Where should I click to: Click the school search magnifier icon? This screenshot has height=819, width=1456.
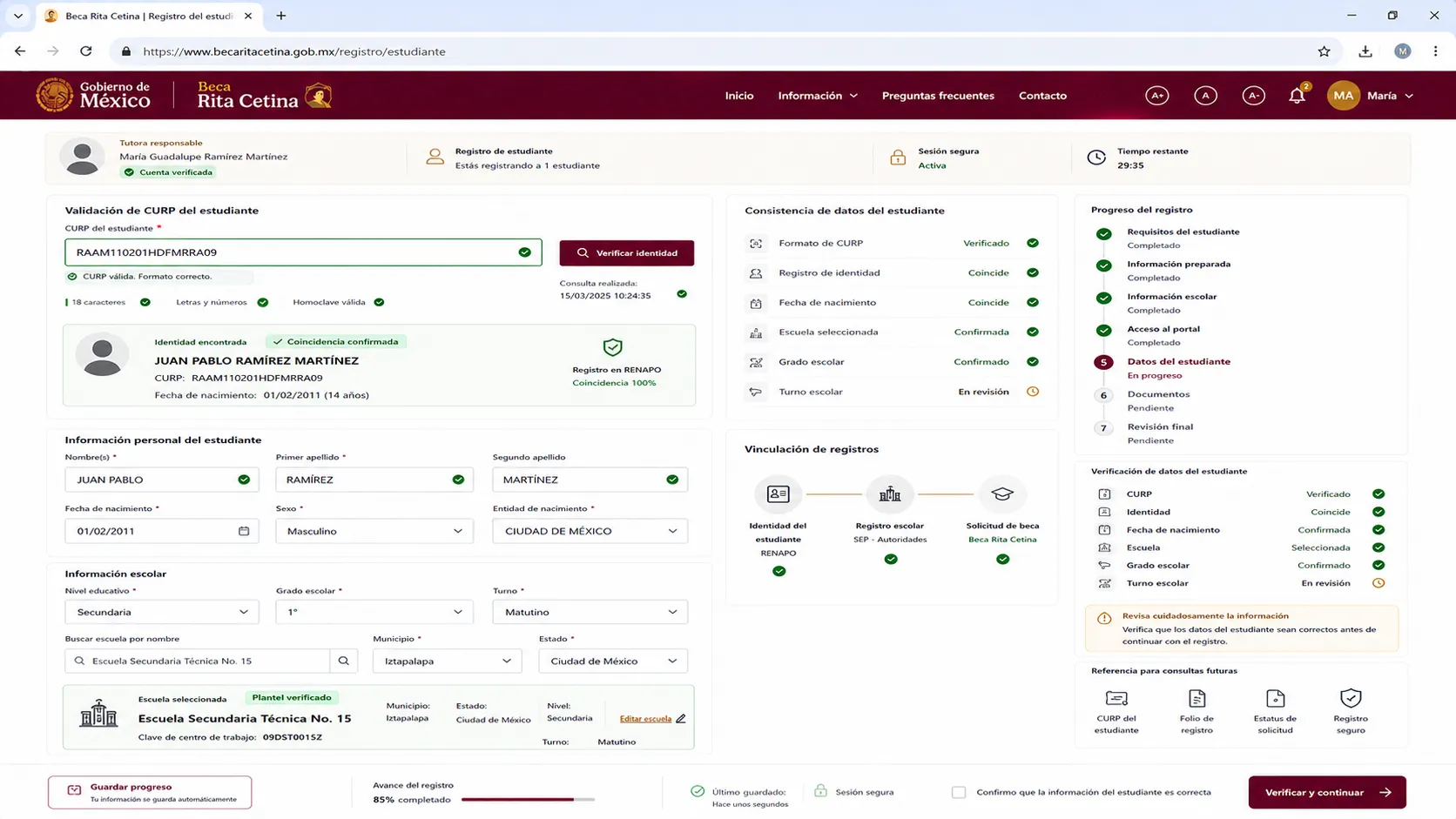[x=344, y=661]
